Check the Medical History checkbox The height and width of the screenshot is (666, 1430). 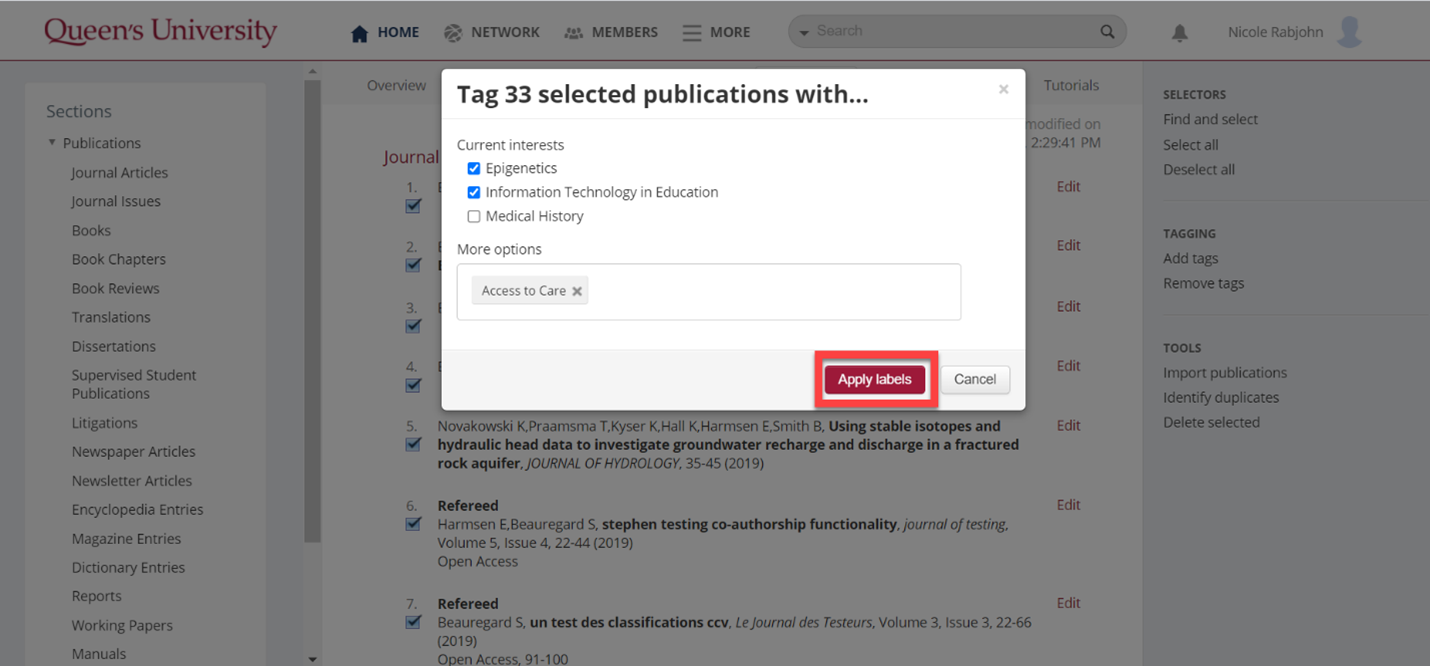[x=474, y=217]
